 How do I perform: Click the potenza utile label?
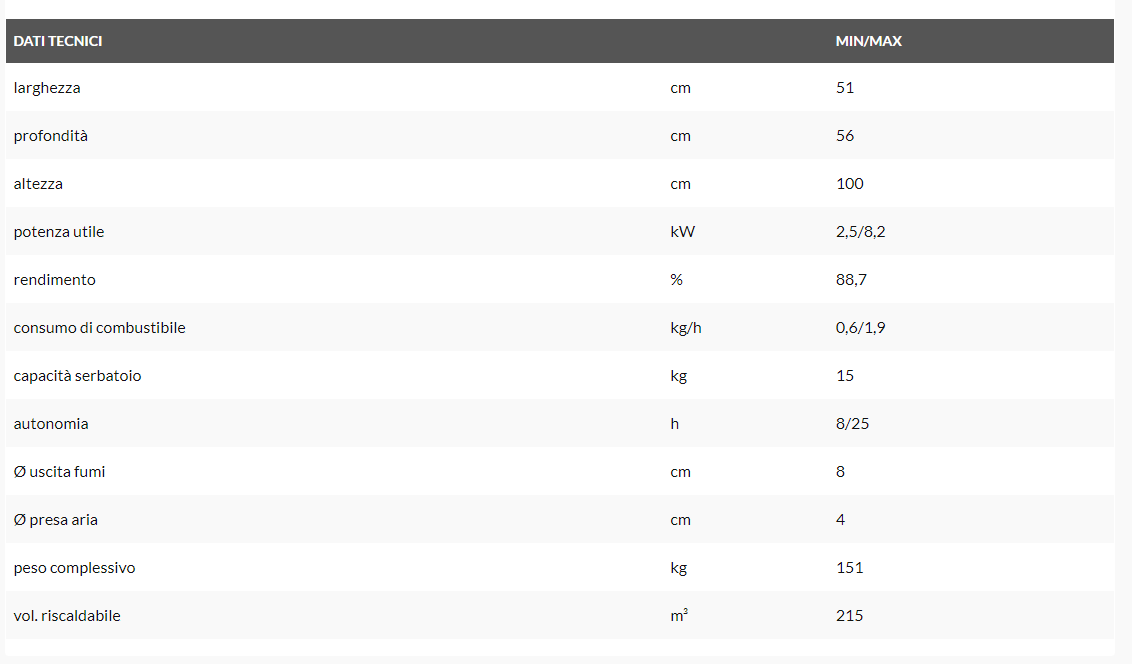(59, 232)
